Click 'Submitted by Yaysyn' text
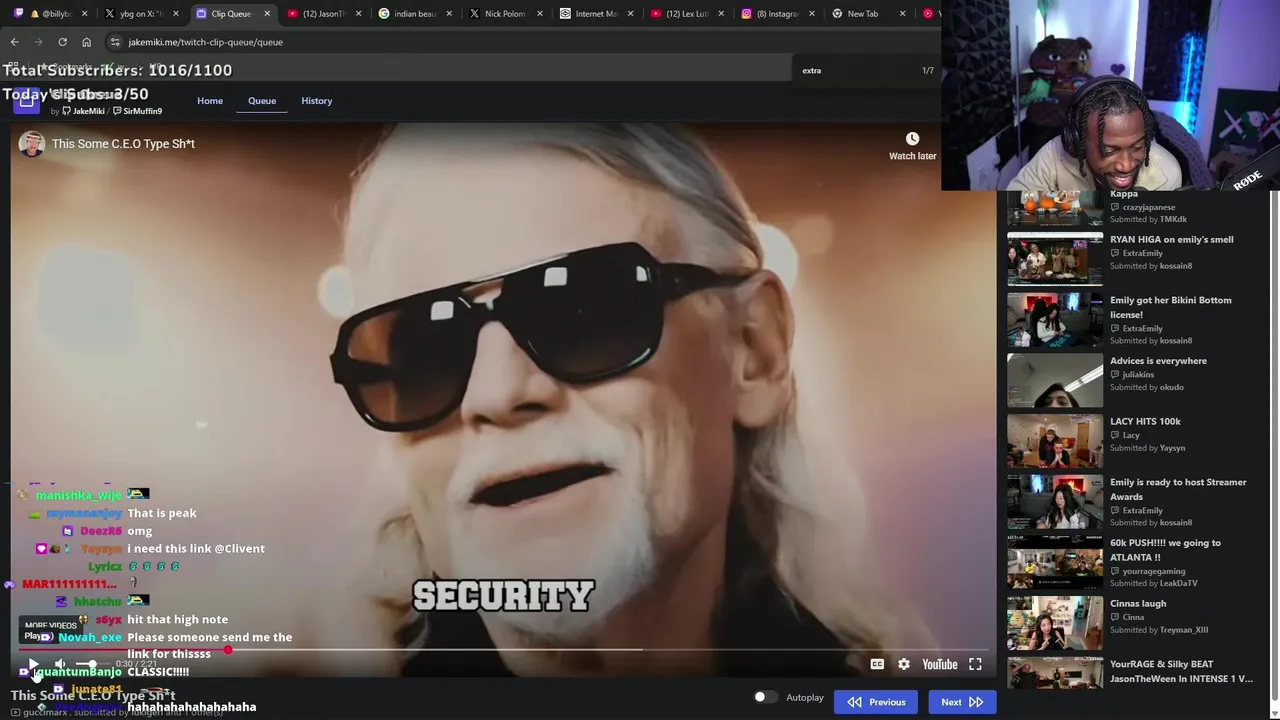Image resolution: width=1280 pixels, height=720 pixels. 1148,448
